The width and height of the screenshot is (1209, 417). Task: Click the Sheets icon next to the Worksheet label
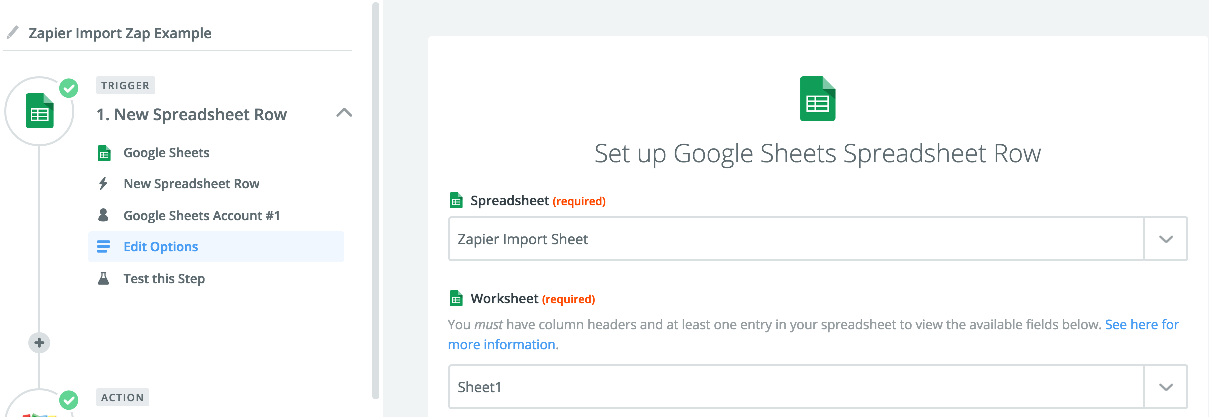pos(456,298)
